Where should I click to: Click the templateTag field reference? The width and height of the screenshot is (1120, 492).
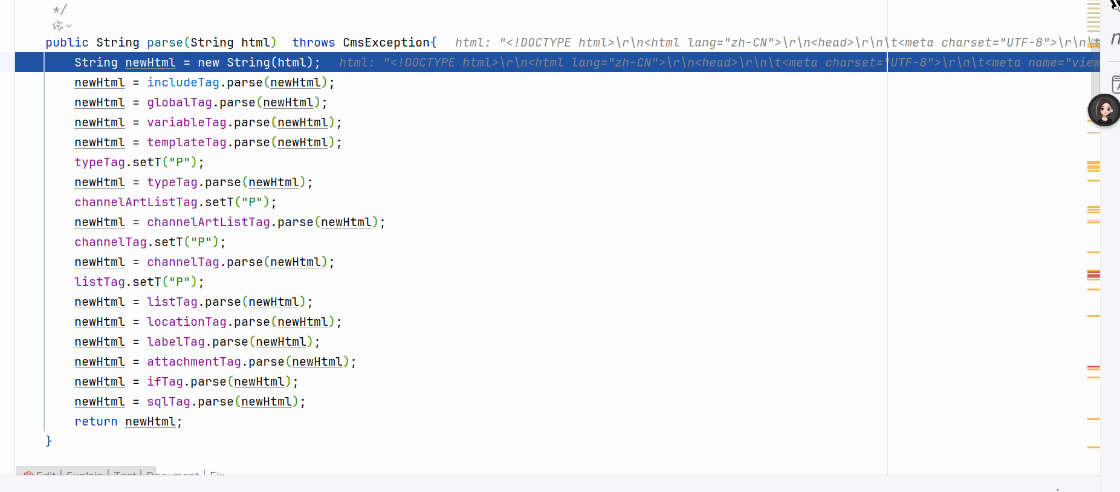(x=186, y=143)
